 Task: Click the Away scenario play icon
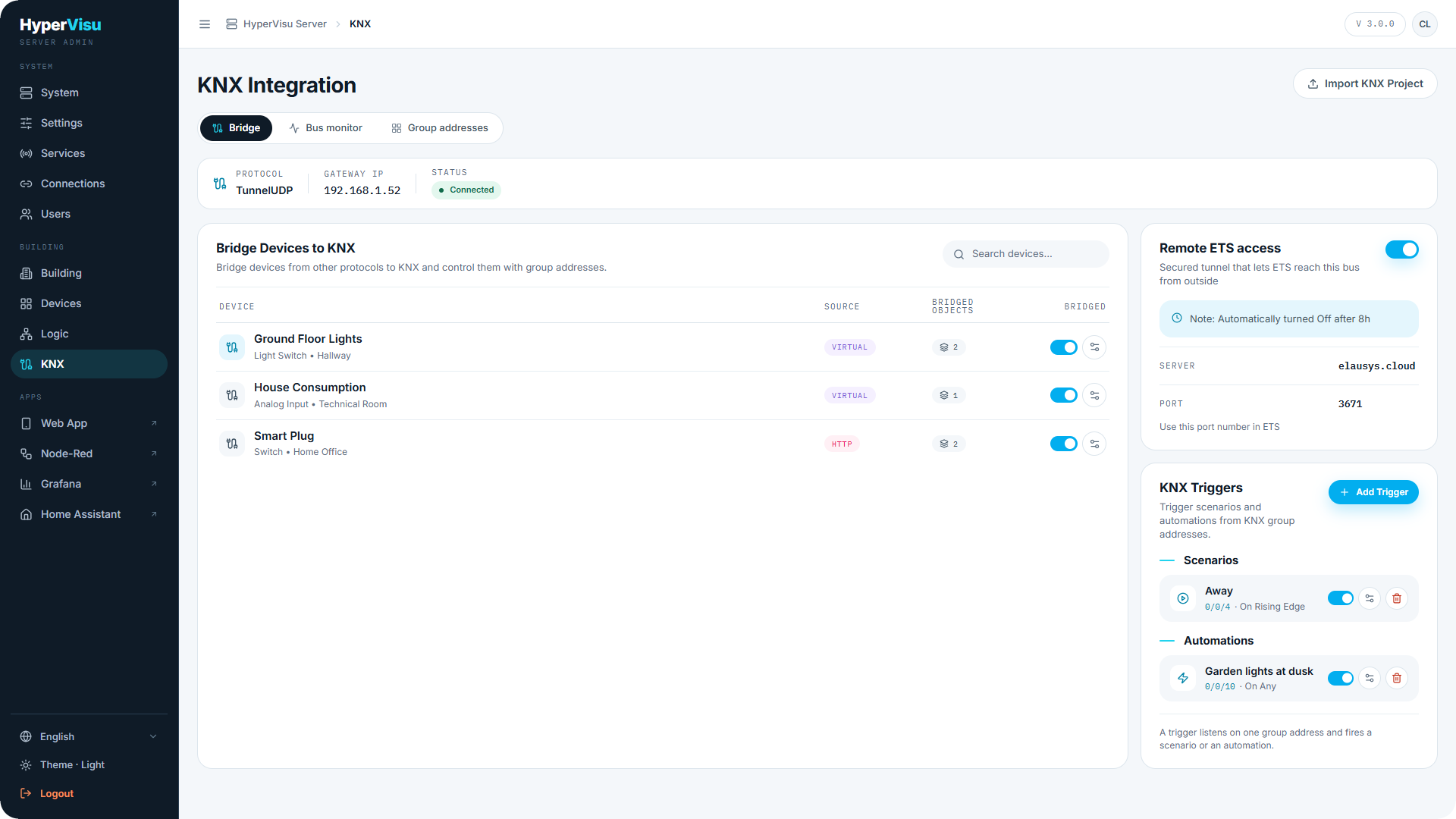tap(1183, 598)
